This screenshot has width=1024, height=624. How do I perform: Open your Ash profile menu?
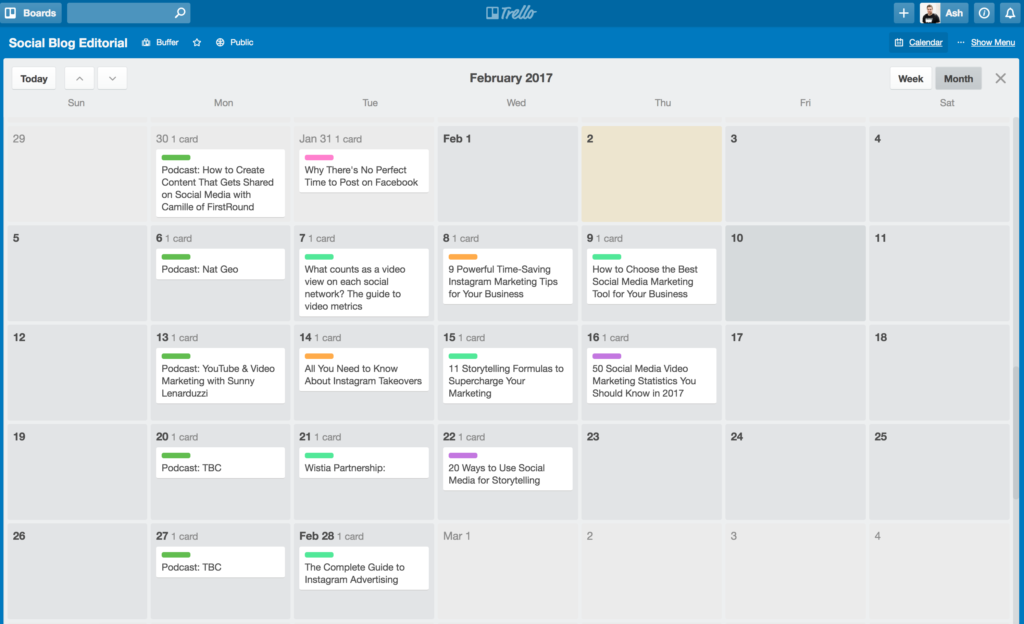click(945, 12)
